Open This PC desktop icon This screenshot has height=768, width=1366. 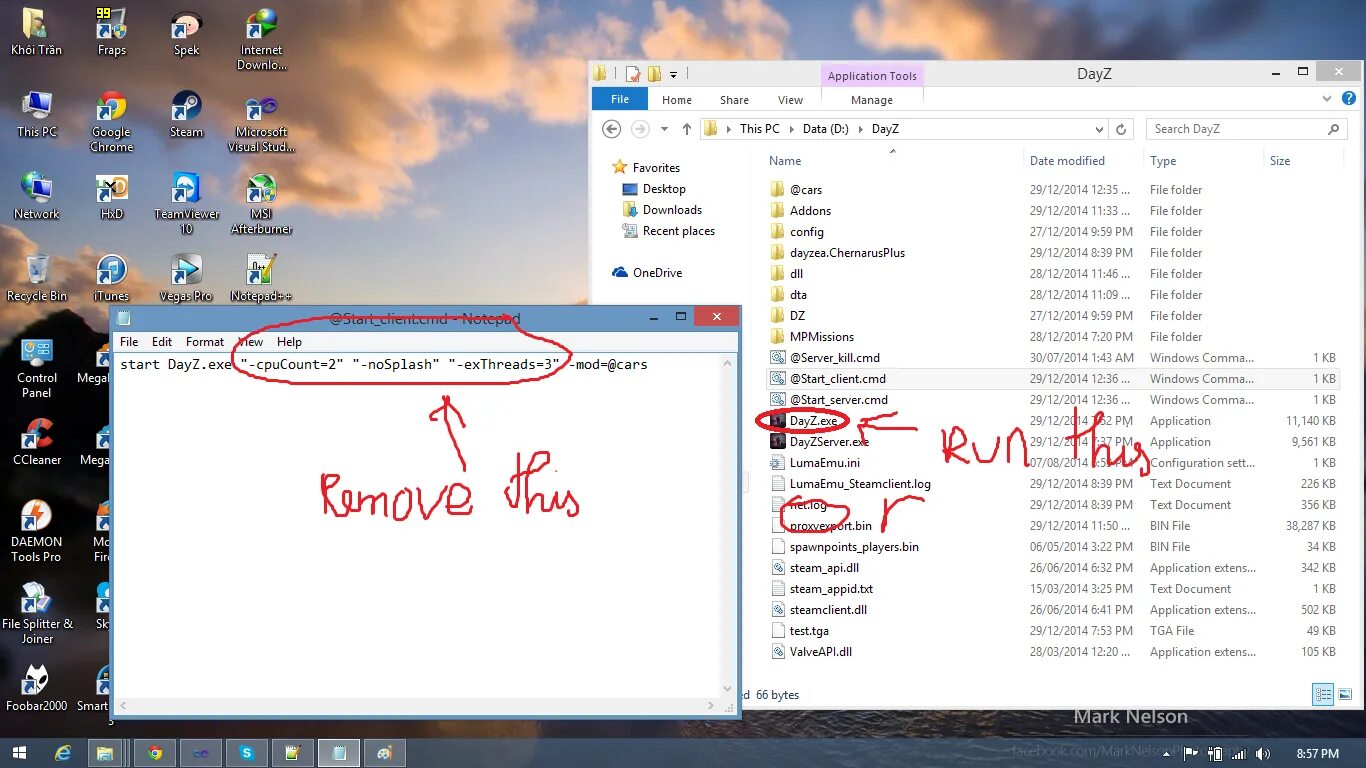[37, 114]
